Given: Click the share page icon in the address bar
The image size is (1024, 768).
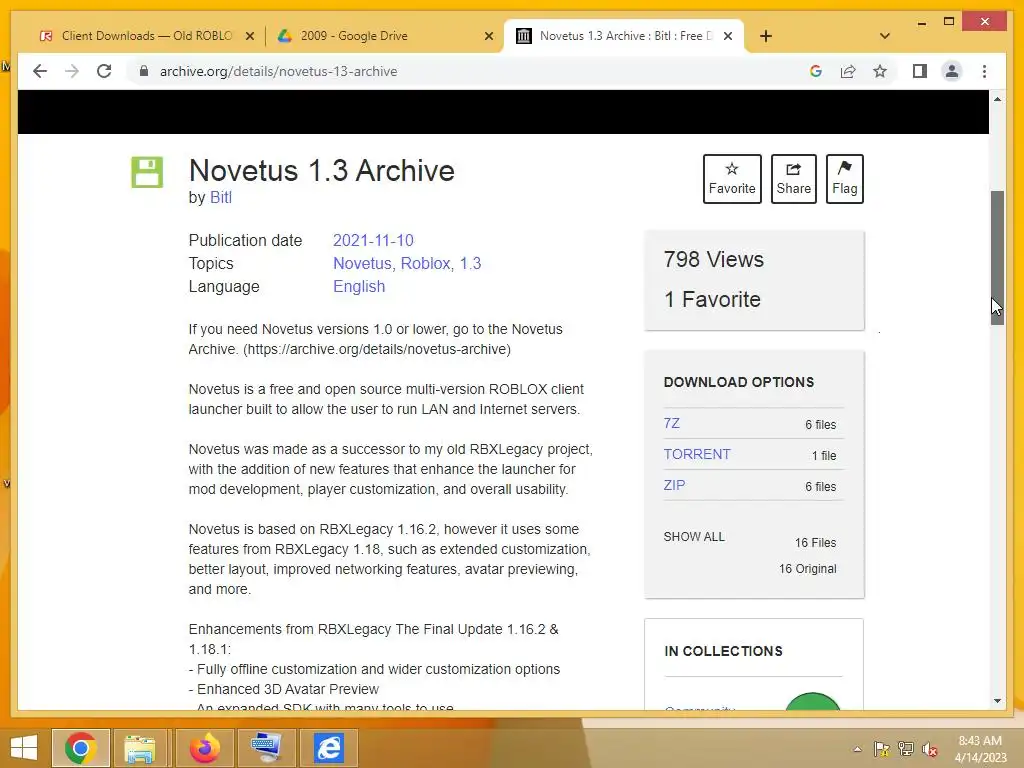Looking at the screenshot, I should [848, 71].
